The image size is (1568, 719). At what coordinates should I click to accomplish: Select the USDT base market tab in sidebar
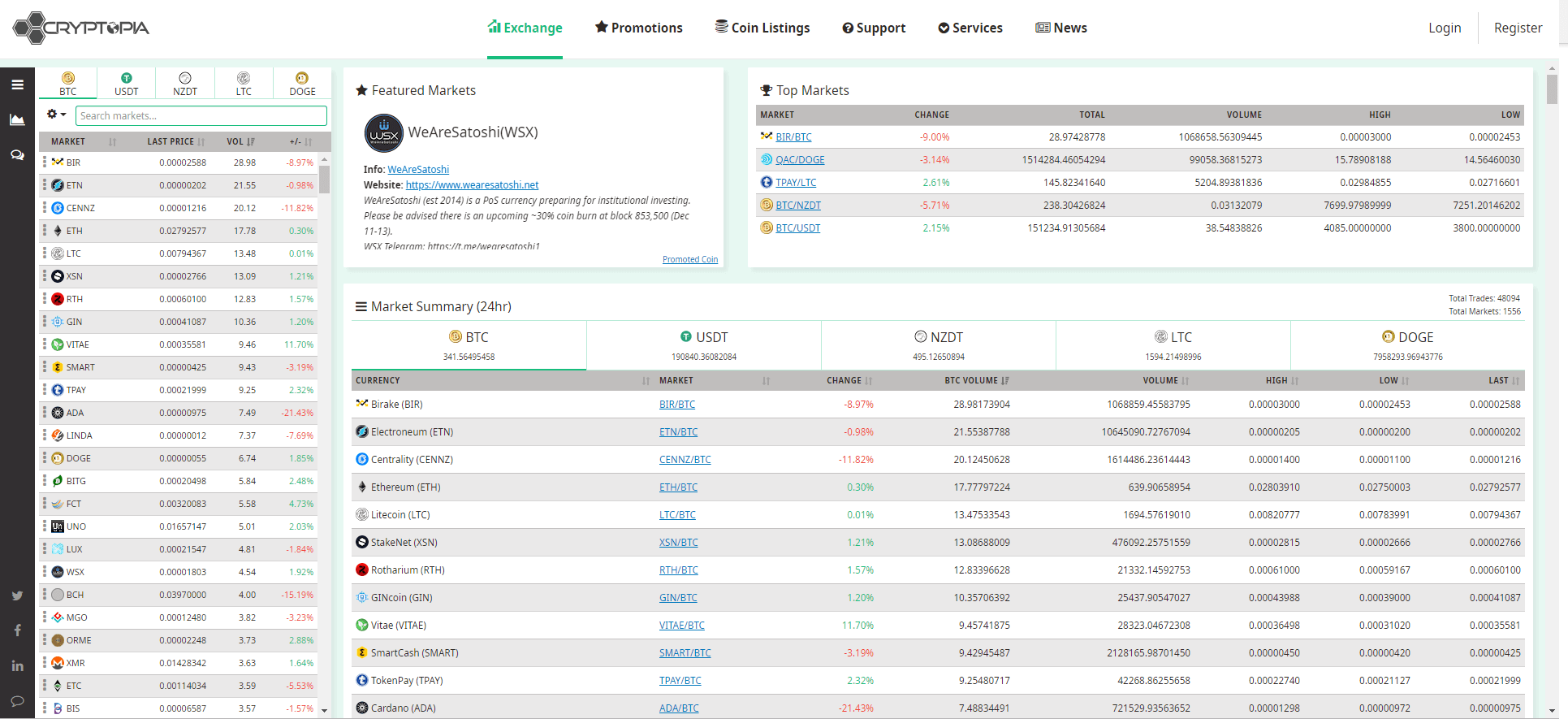[x=127, y=84]
